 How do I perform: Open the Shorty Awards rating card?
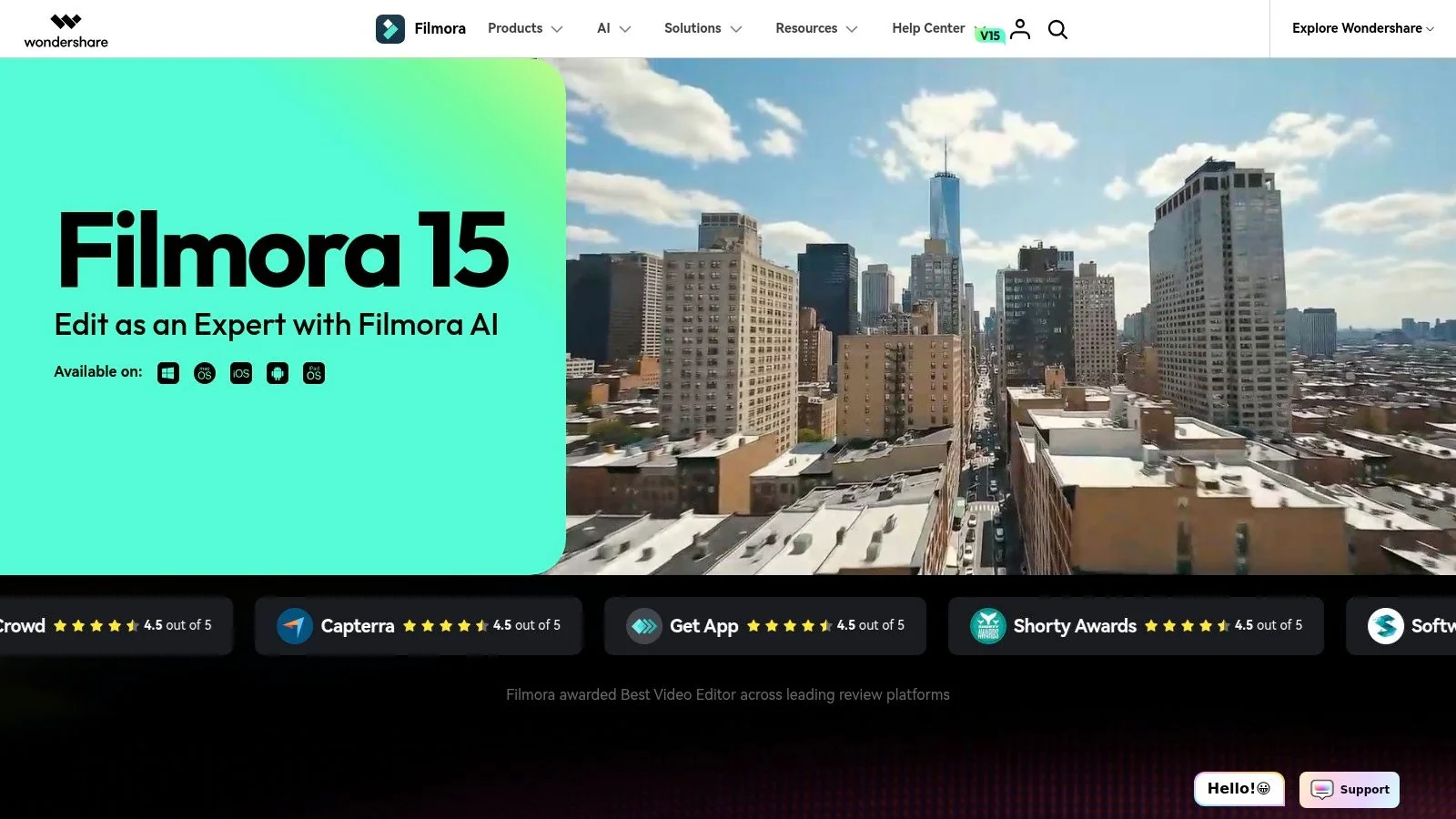[x=1136, y=626]
